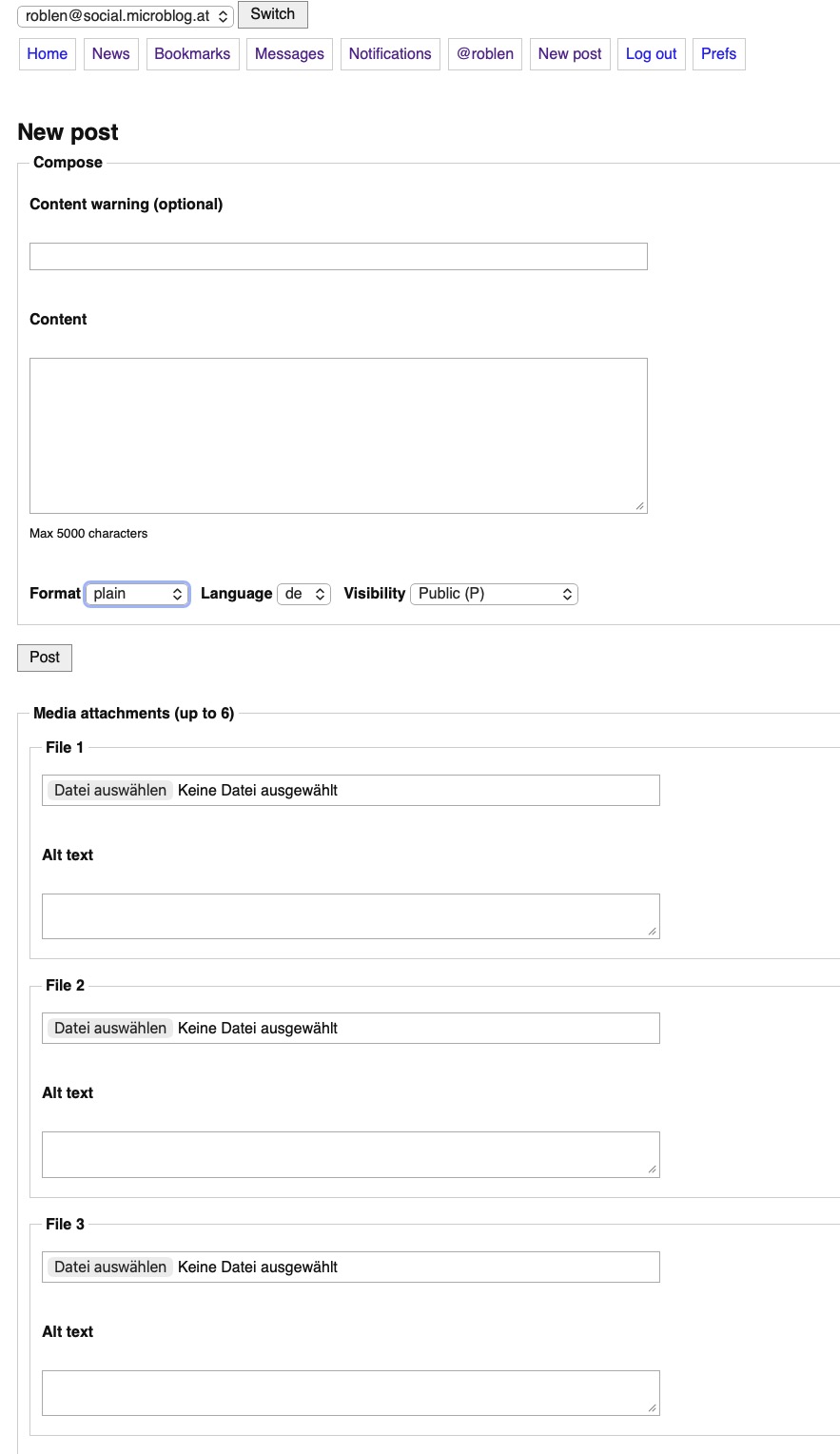The width and height of the screenshot is (840, 1454).
Task: Go to the Home page
Action: click(48, 54)
